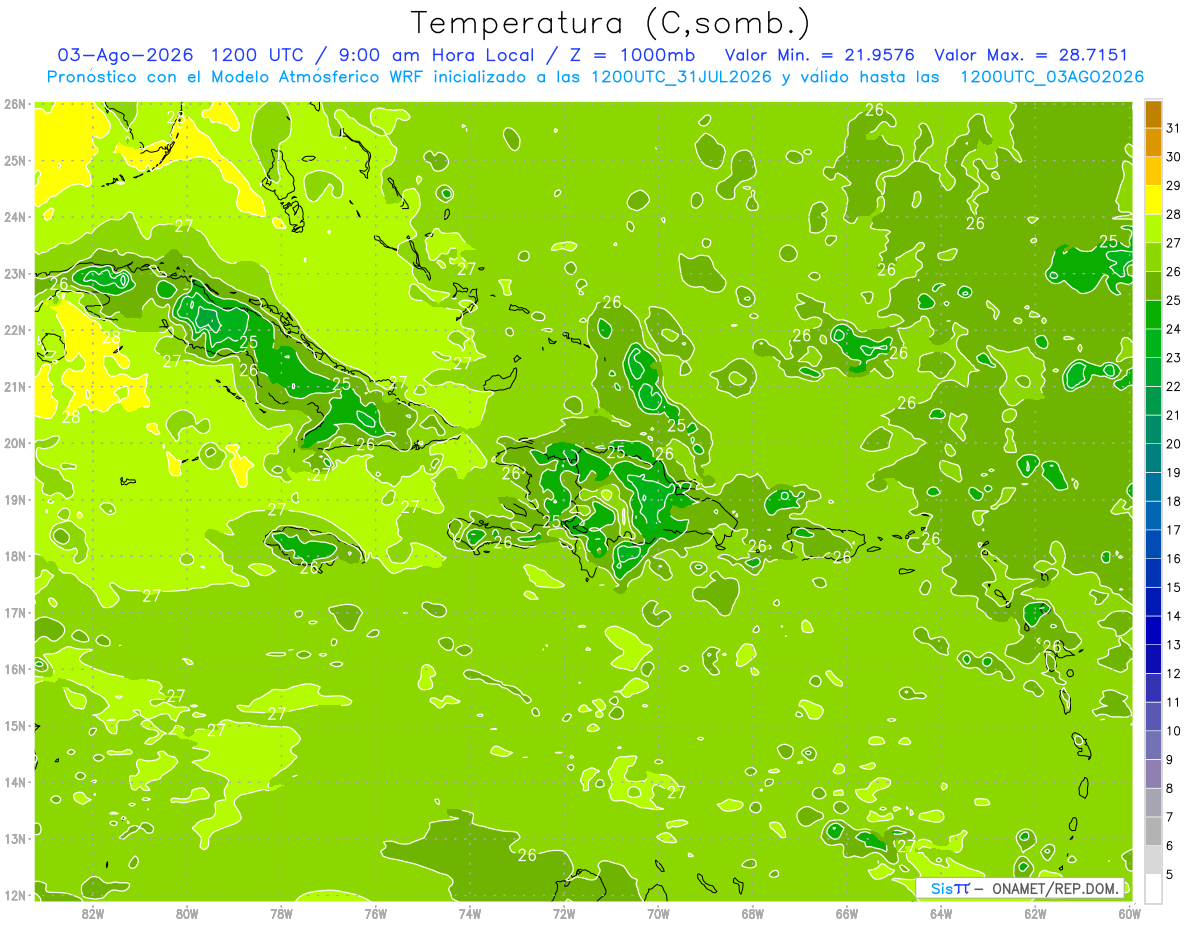The image size is (1200, 927).
Task: Click the 29 value on the colorbar legend
Action: tap(1174, 185)
